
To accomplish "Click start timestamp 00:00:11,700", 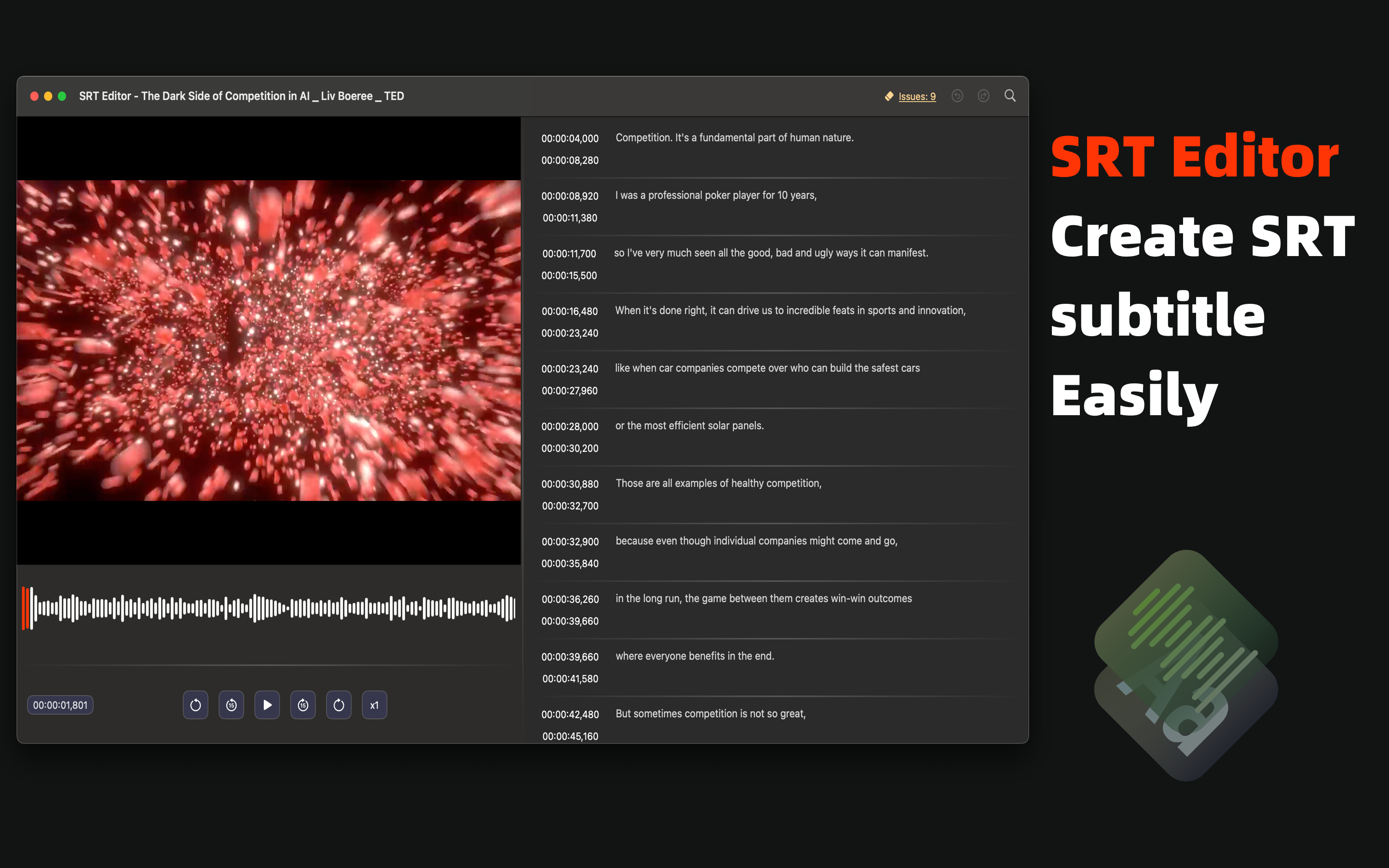I will click(570, 254).
